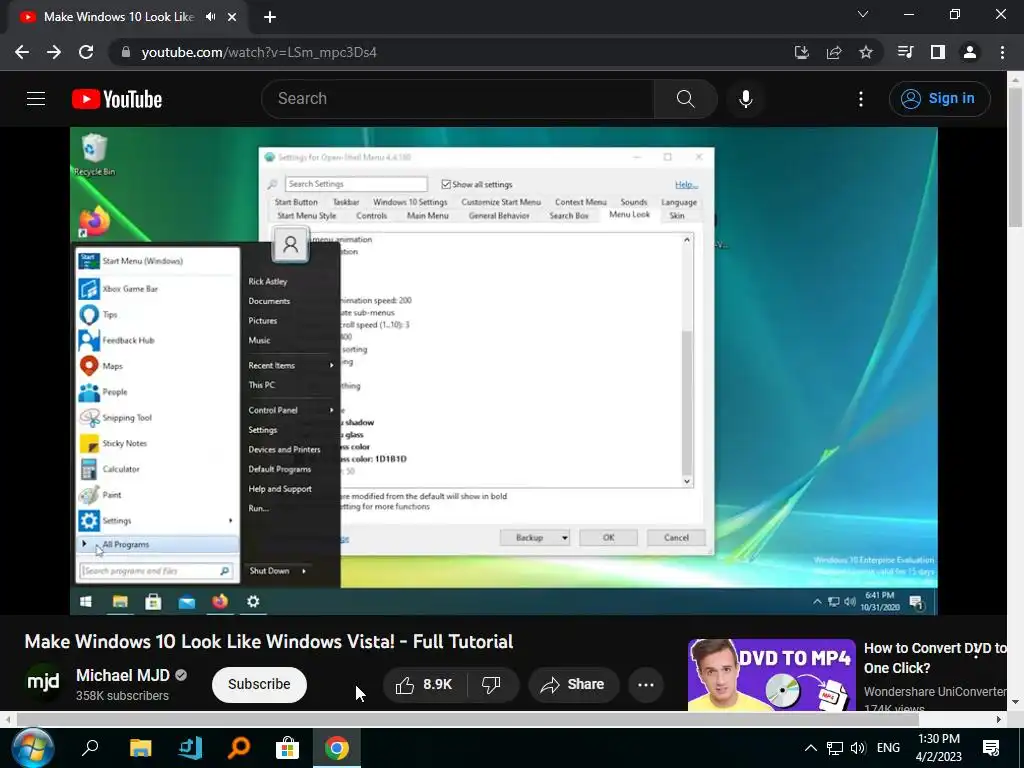The height and width of the screenshot is (768, 1024).
Task: Open the Windows Start orb
Action: point(32,748)
